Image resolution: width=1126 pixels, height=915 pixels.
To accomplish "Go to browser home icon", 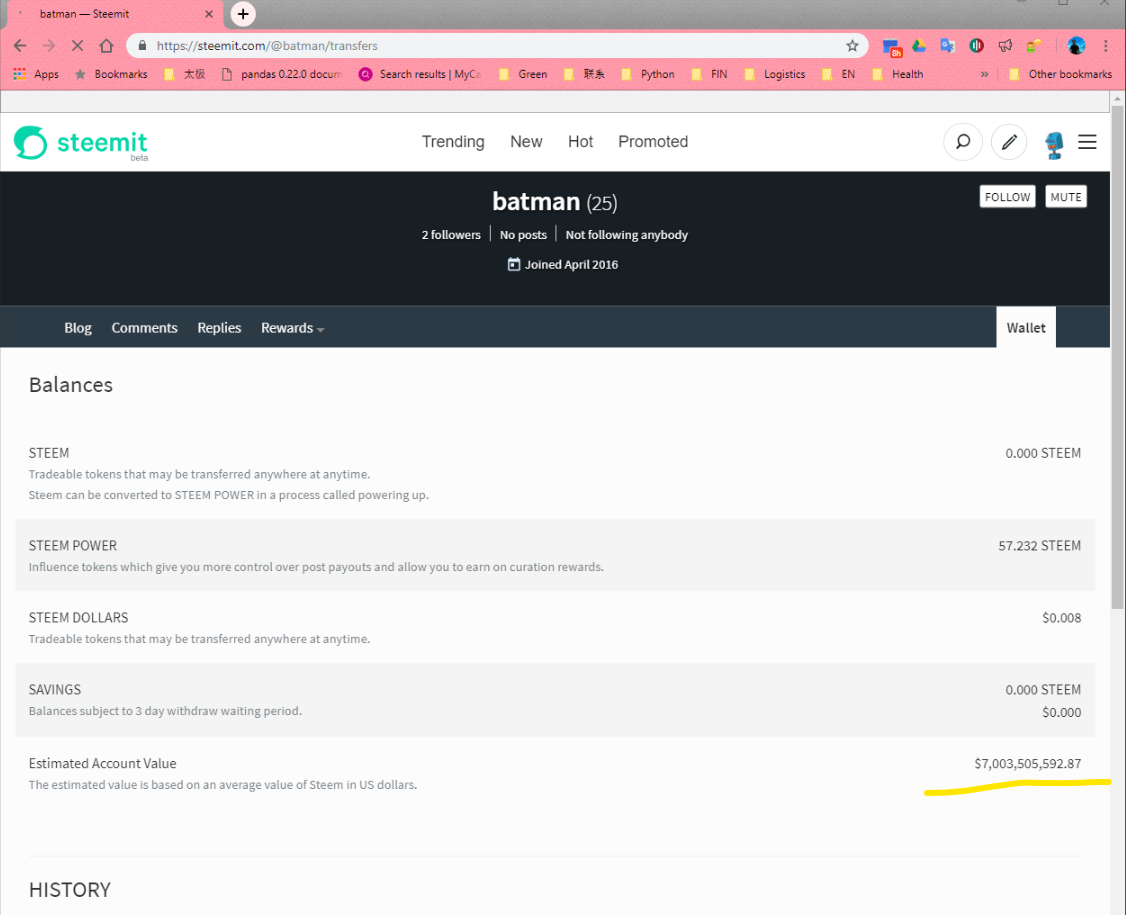I will [106, 46].
